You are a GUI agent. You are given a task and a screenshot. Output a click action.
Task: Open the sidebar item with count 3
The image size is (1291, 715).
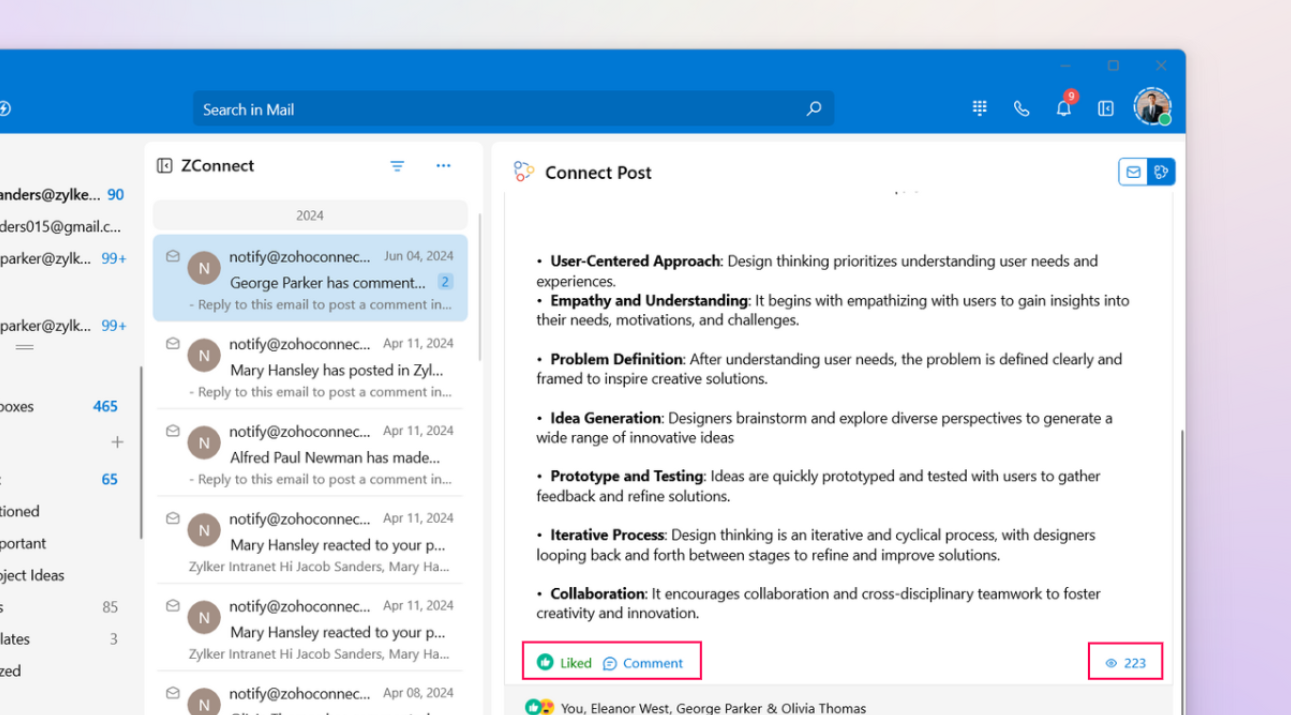[60, 639]
